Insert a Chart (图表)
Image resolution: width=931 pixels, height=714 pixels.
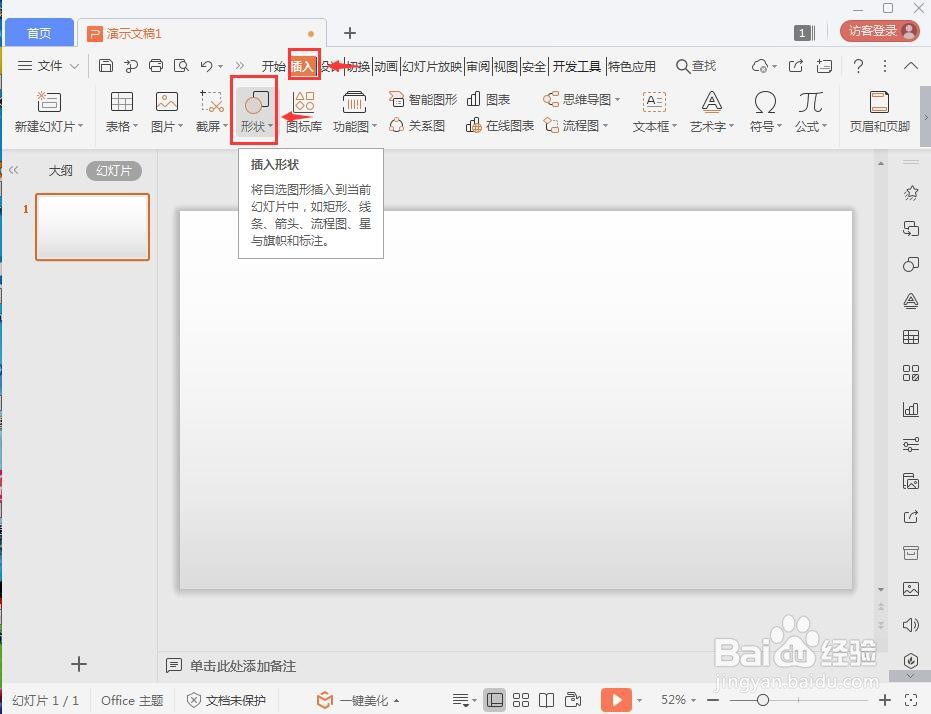point(489,99)
